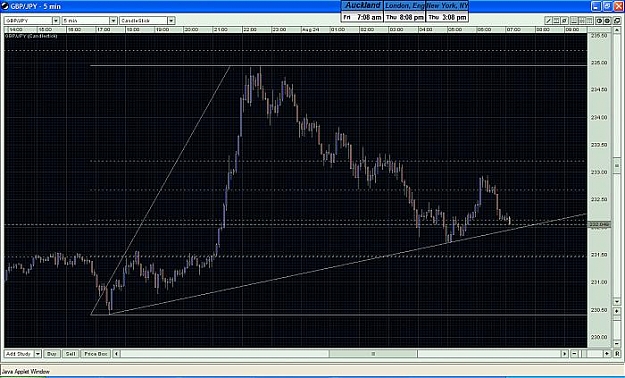Click the third drawing tool icon in top toolbar
Viewport: 625px width, 378px height.
coord(564,21)
